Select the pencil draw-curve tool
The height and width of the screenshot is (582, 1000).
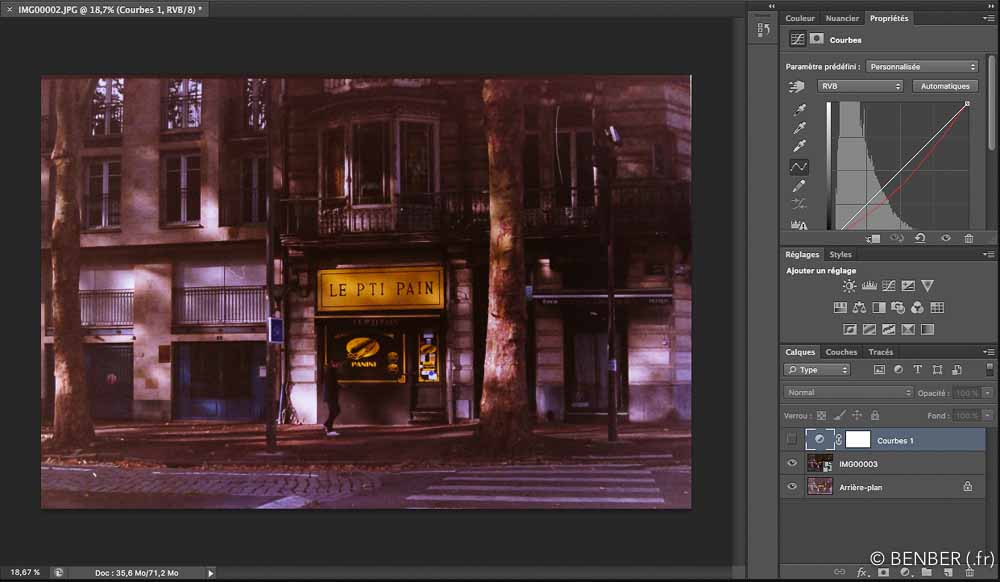point(799,187)
